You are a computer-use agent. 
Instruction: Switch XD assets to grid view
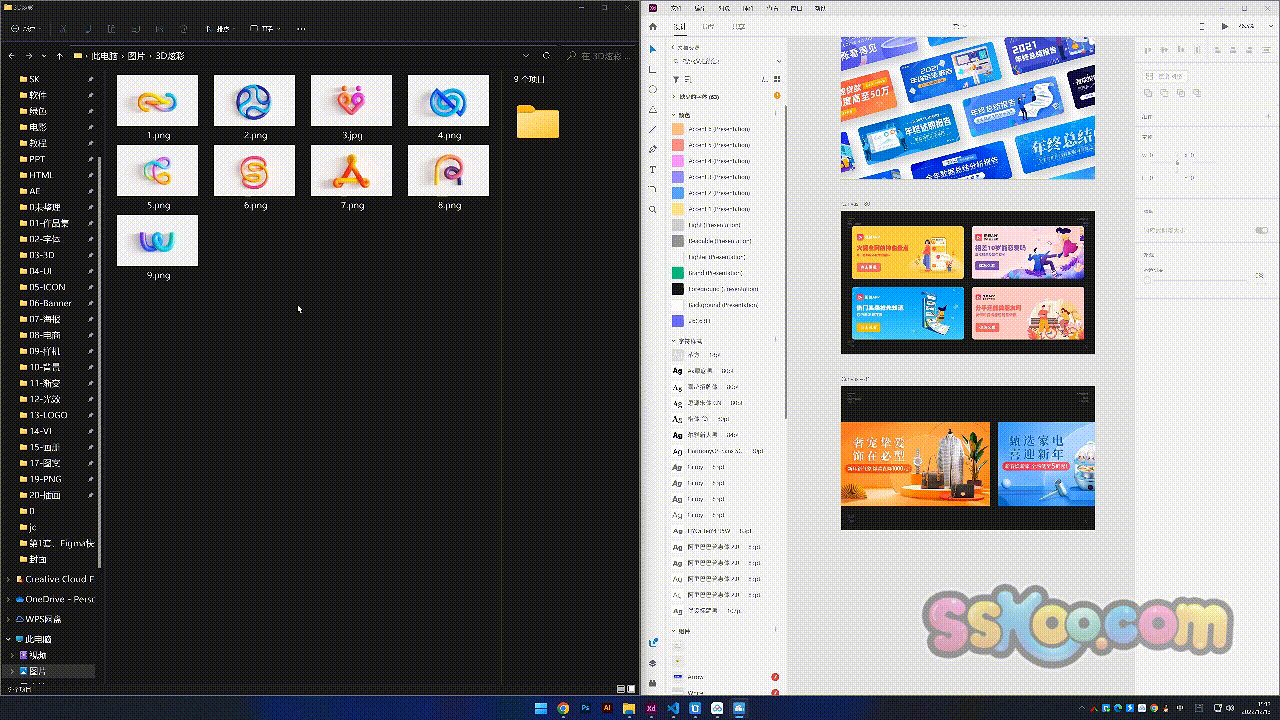point(777,79)
